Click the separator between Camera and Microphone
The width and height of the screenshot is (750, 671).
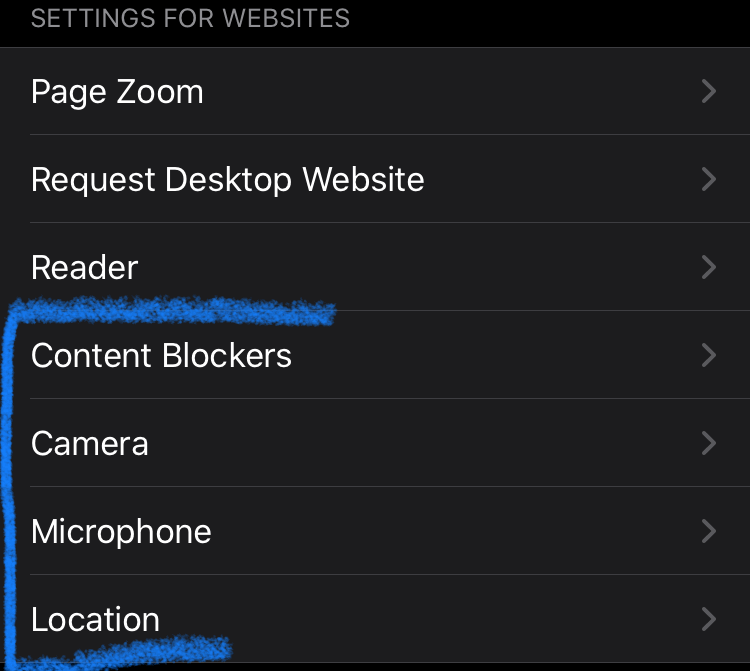(390, 487)
